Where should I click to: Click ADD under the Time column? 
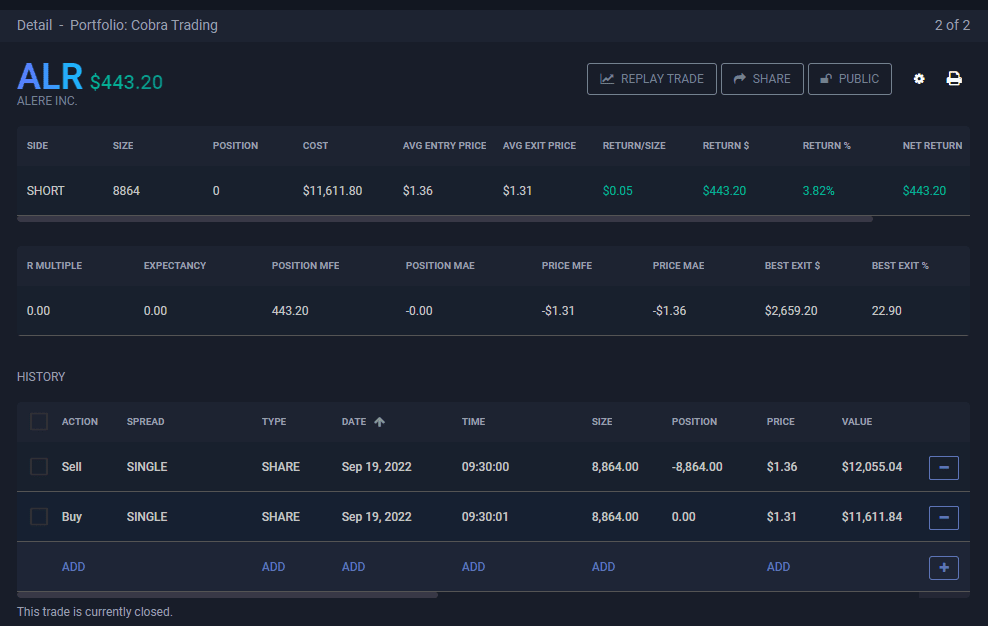473,567
